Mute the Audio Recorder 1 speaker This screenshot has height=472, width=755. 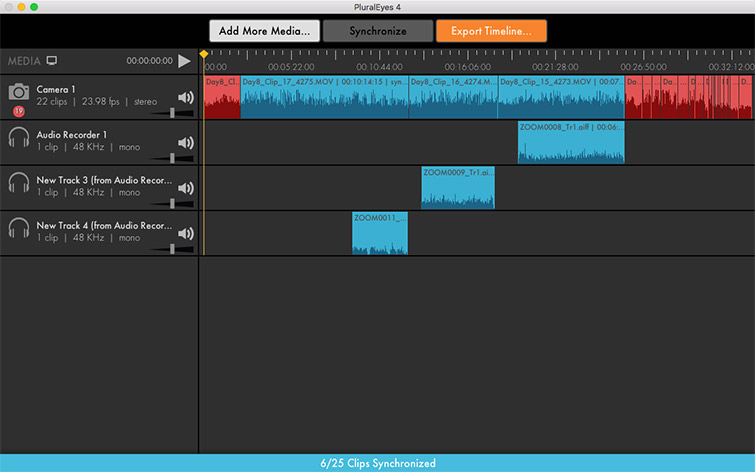click(x=186, y=143)
